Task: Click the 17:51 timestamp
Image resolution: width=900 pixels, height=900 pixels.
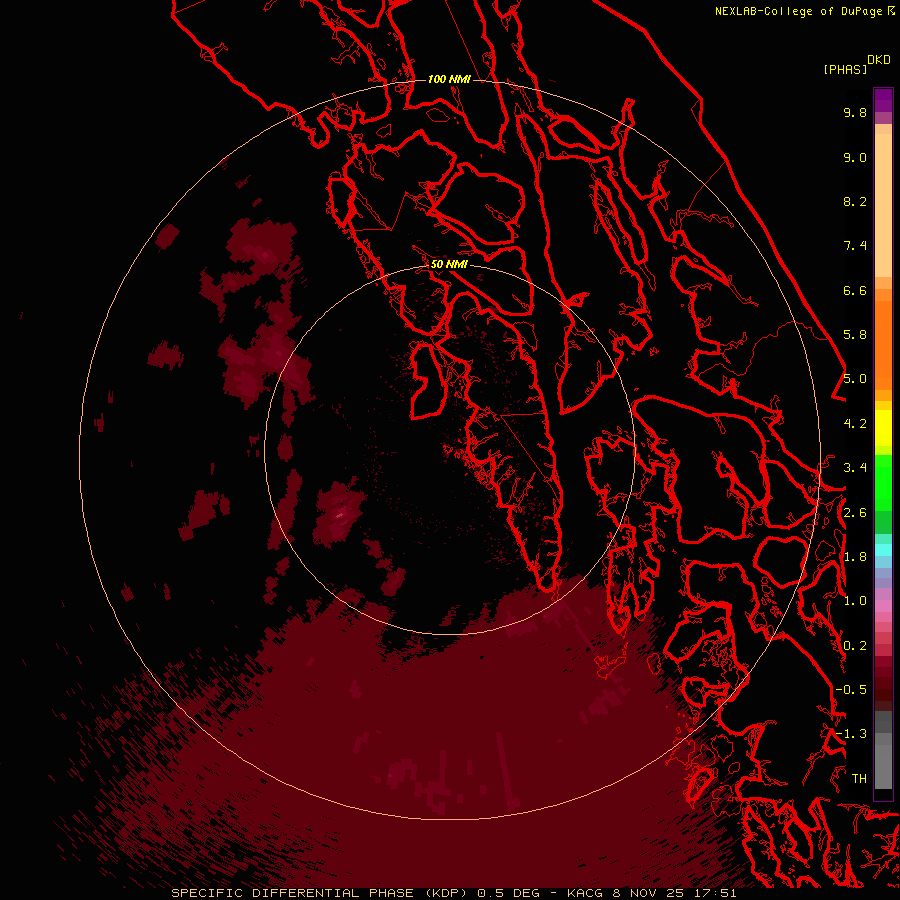Action: pos(717,893)
